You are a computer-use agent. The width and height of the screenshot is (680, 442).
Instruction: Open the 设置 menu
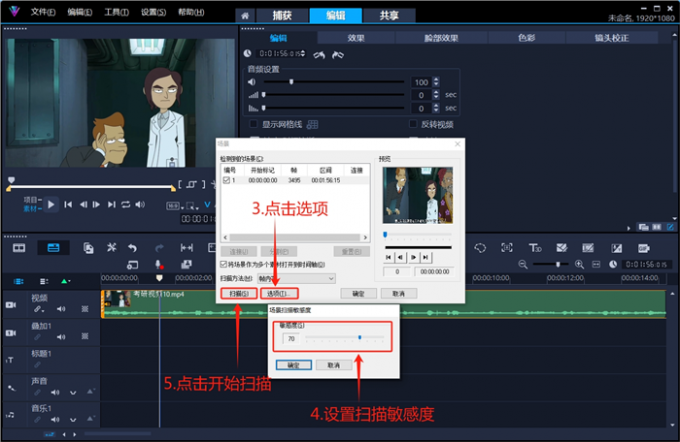click(153, 12)
